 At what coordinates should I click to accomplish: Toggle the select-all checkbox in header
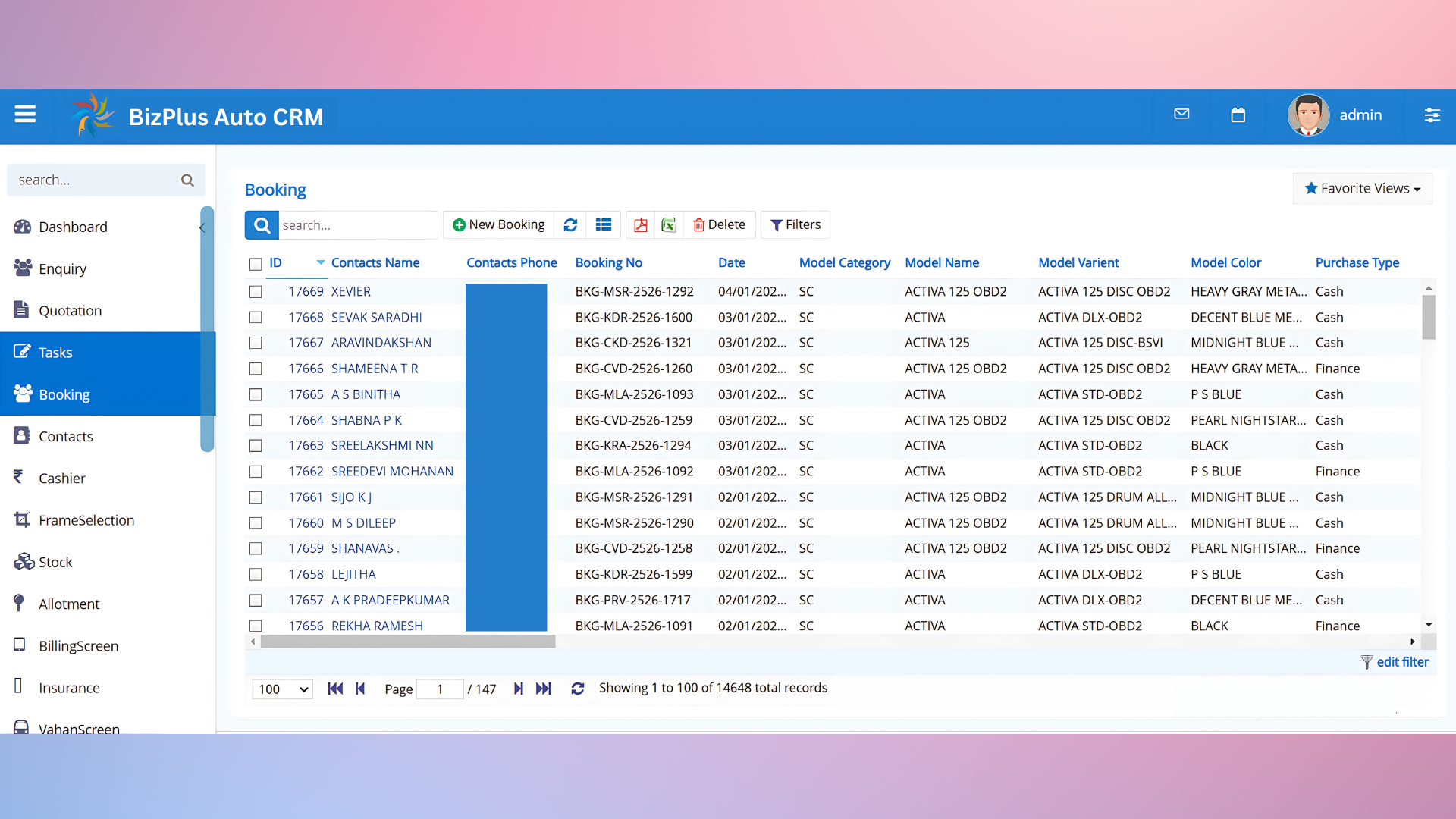pos(256,264)
